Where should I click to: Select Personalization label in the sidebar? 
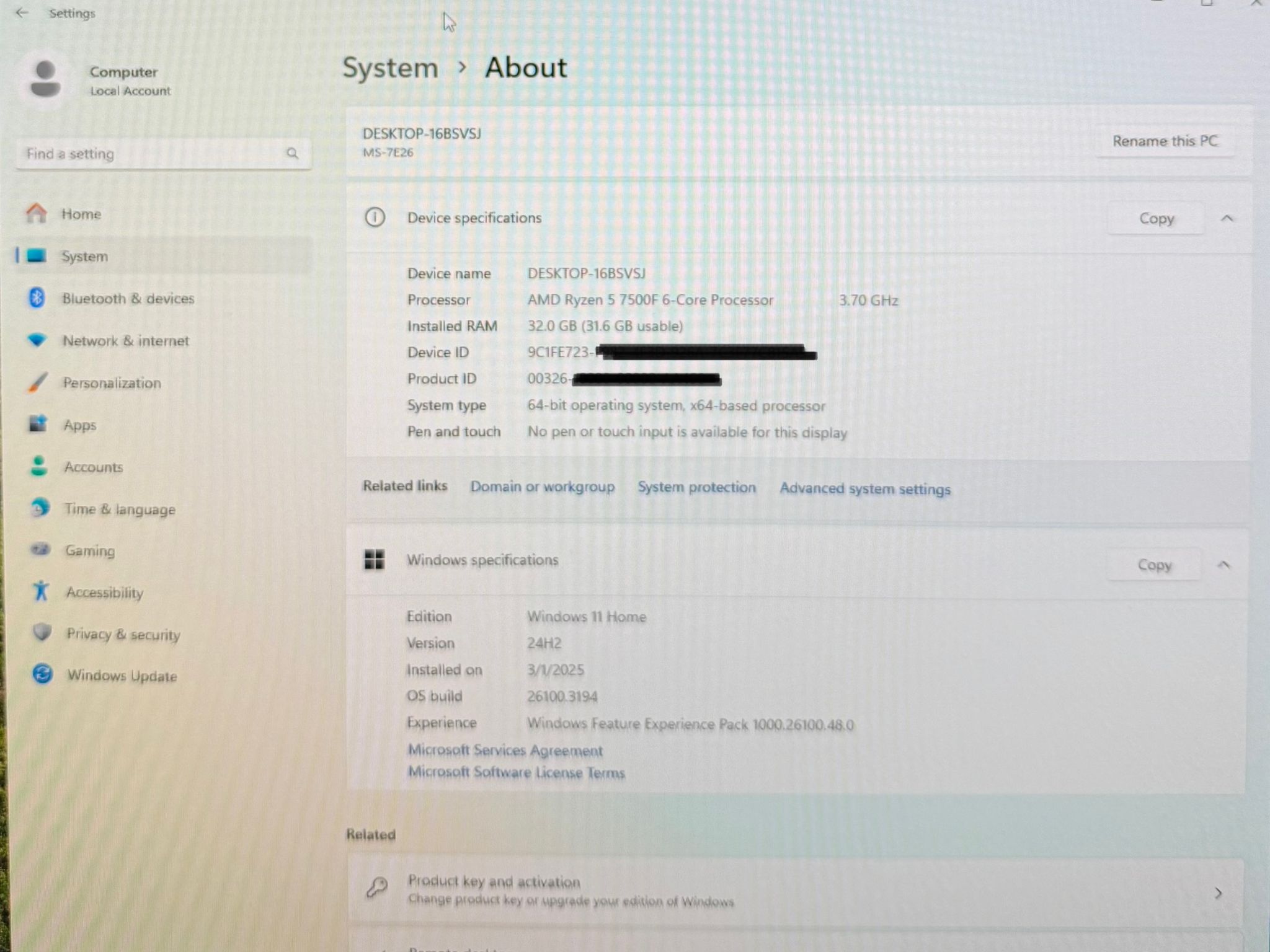[x=112, y=383]
